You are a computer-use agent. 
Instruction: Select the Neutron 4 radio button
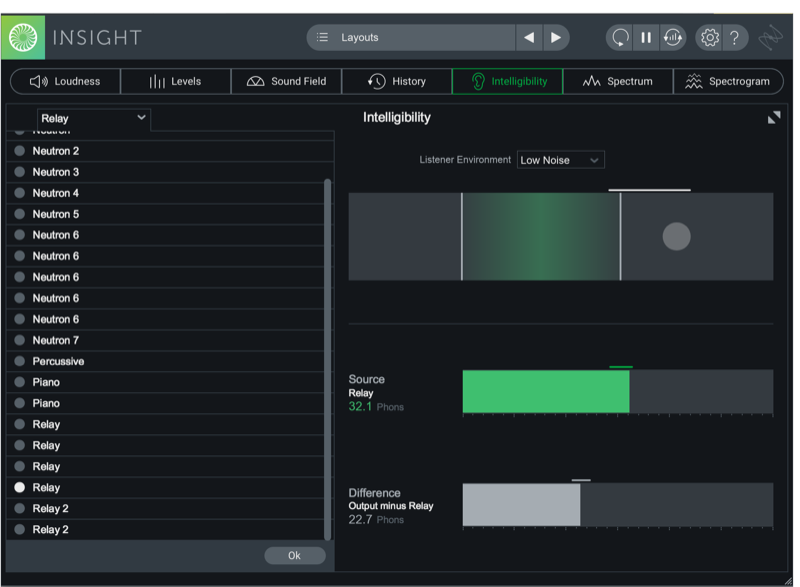19,193
